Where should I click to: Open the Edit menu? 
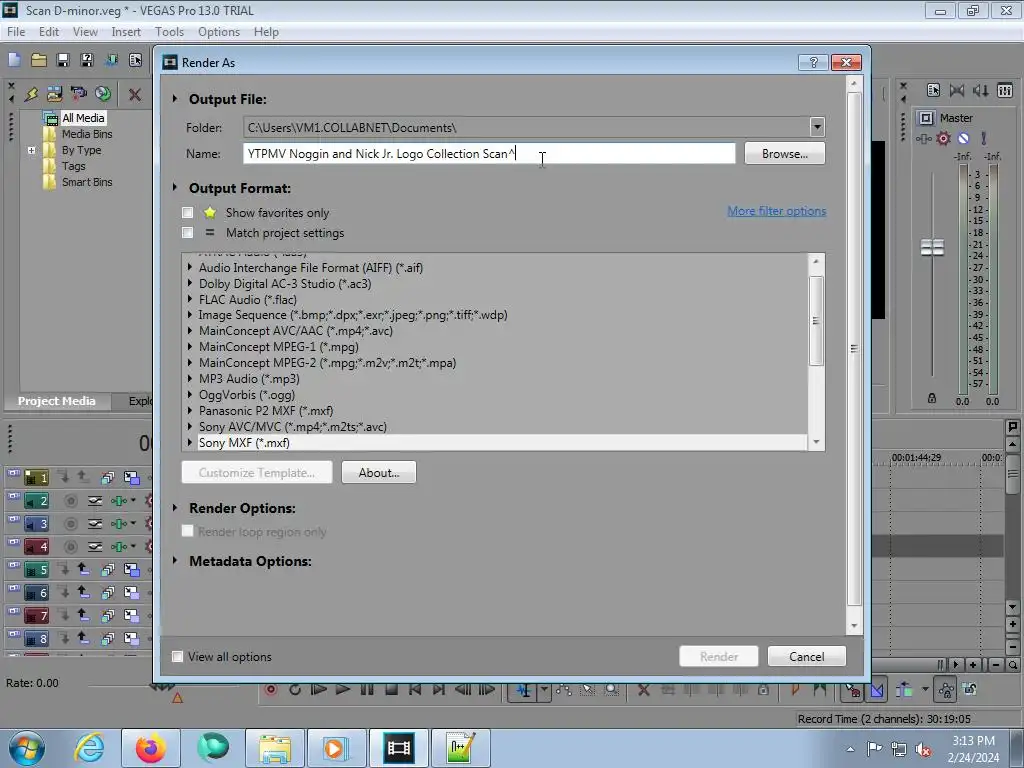[x=49, y=31]
